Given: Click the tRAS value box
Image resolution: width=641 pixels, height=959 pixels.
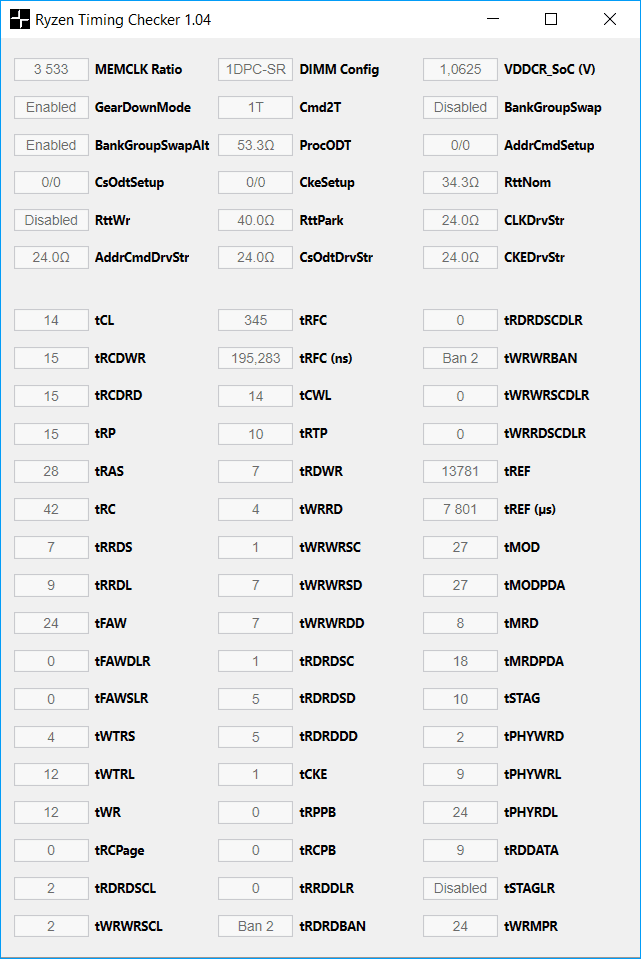Looking at the screenshot, I should (51, 471).
